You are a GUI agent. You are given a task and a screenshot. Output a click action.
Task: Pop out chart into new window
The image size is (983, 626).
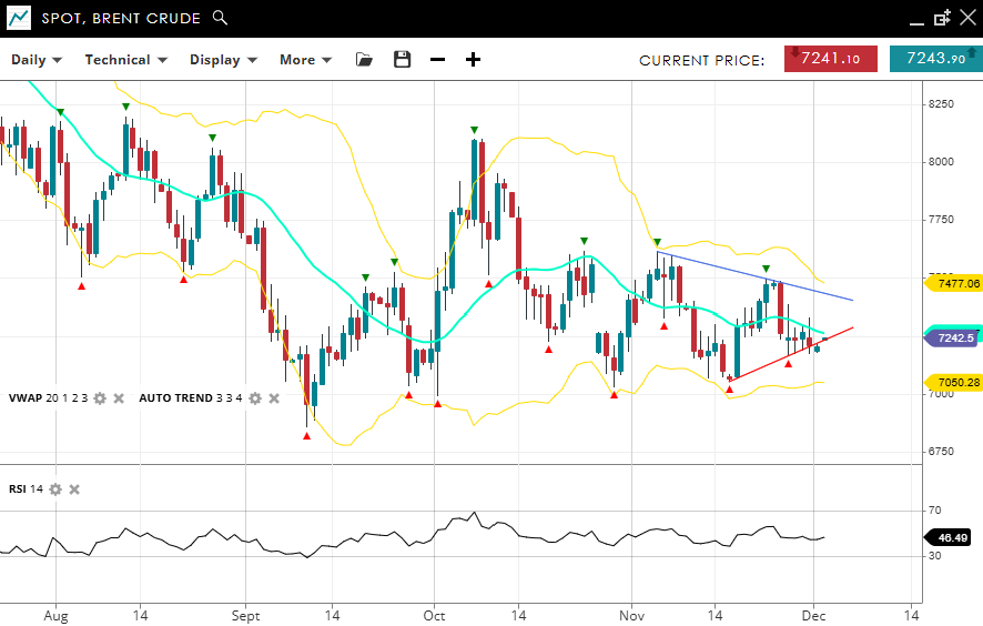click(x=941, y=18)
